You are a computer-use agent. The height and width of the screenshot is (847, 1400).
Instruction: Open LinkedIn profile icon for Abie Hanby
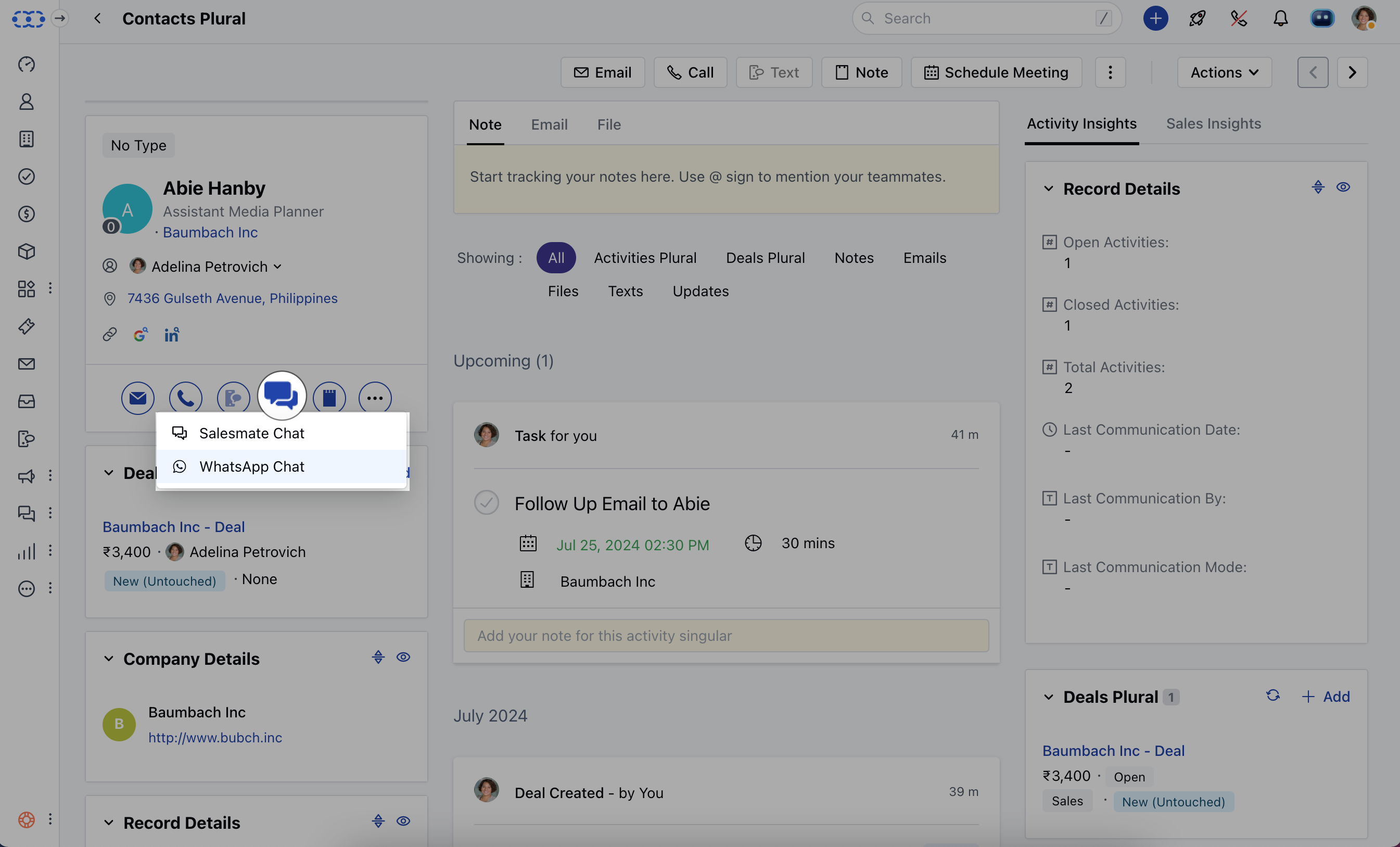pos(172,334)
